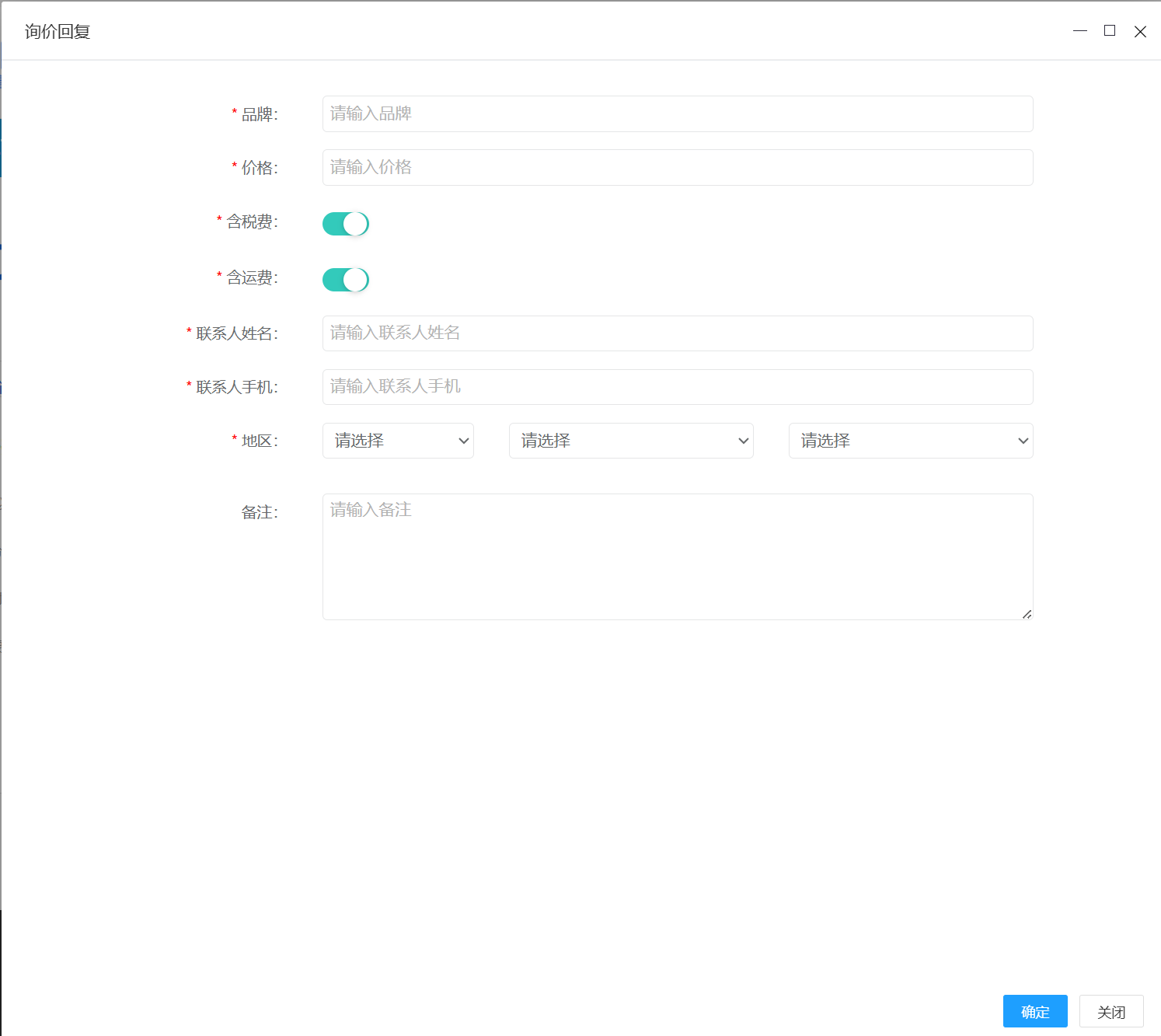The width and height of the screenshot is (1161, 1036).
Task: Click the 询价回复 title text
Action: [58, 32]
